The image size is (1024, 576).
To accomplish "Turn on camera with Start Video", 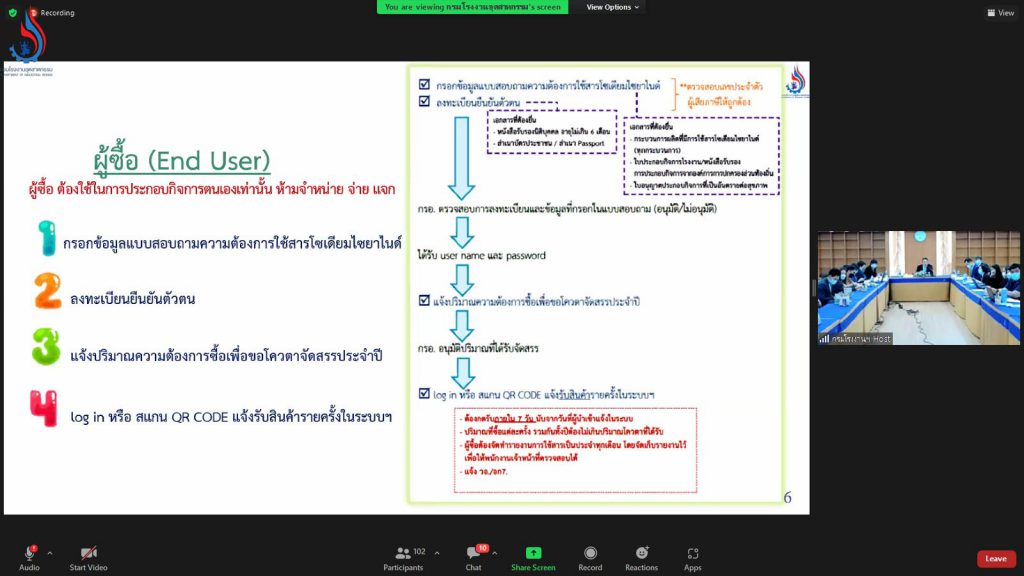I will (88, 557).
